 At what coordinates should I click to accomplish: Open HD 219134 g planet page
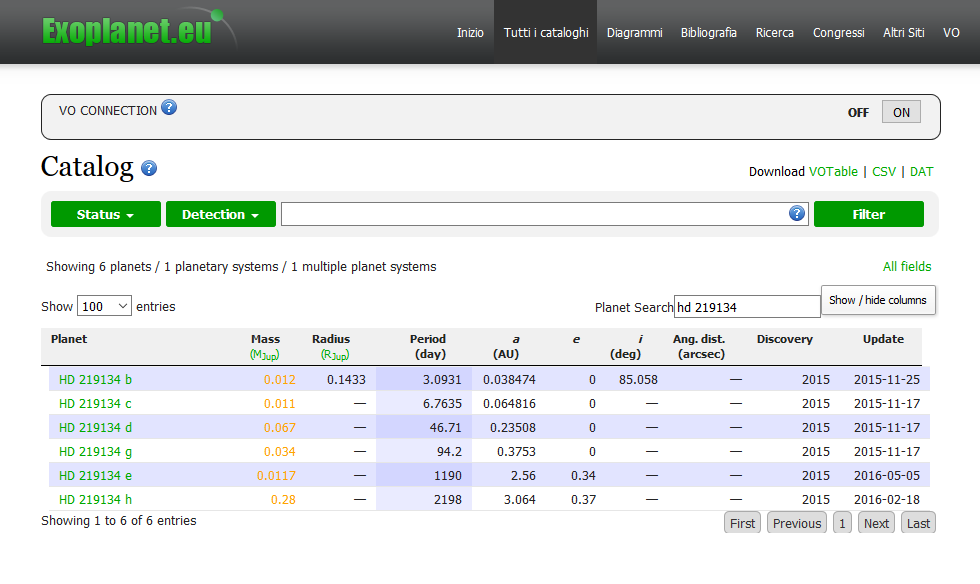tap(95, 451)
